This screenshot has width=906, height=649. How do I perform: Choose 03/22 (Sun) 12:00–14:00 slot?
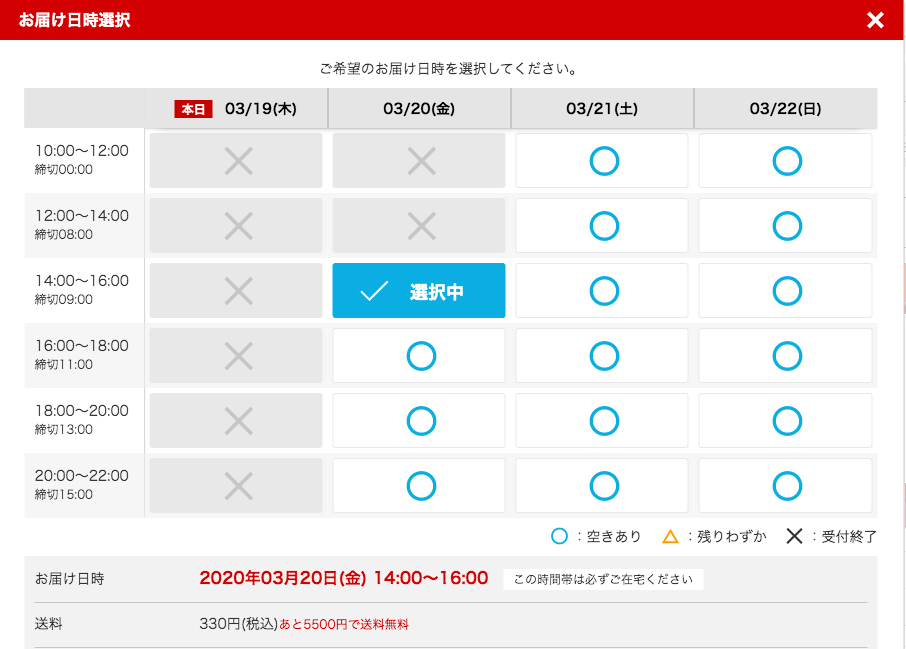786,226
